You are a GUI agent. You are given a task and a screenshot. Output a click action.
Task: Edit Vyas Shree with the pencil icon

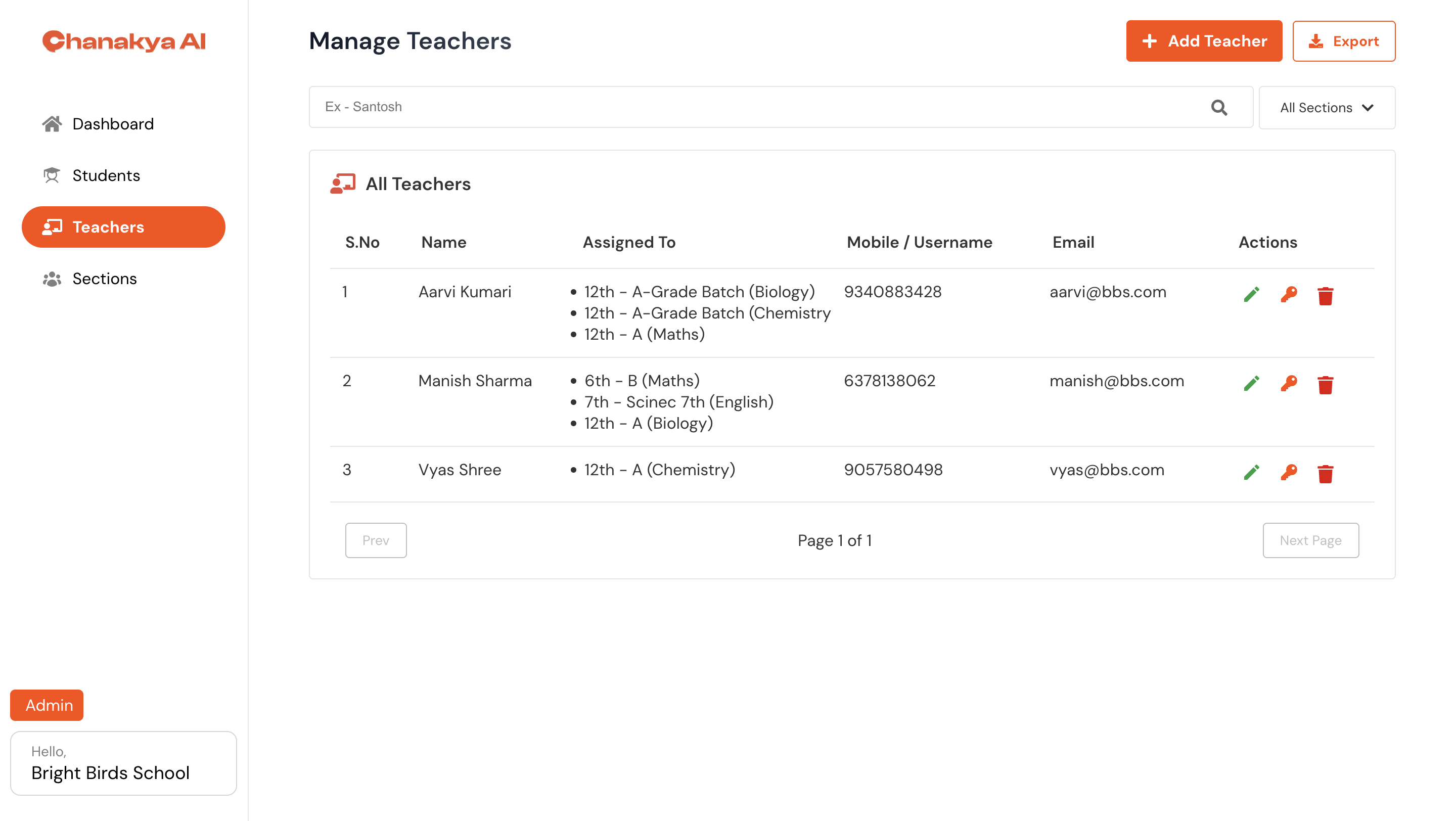(1251, 472)
